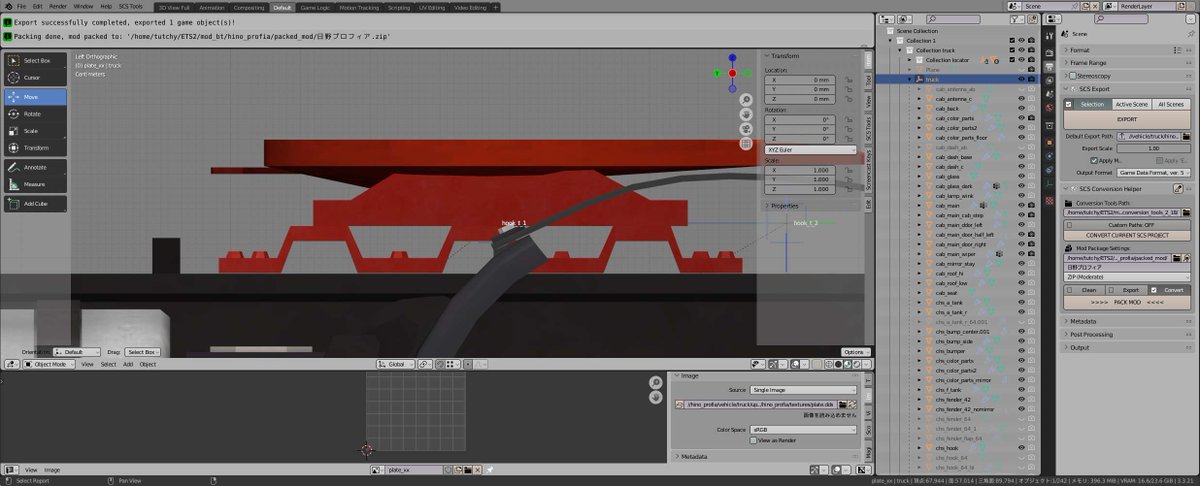Browse folder for Default Export Path
Viewport: 1200px width, 486px height.
click(1186, 136)
